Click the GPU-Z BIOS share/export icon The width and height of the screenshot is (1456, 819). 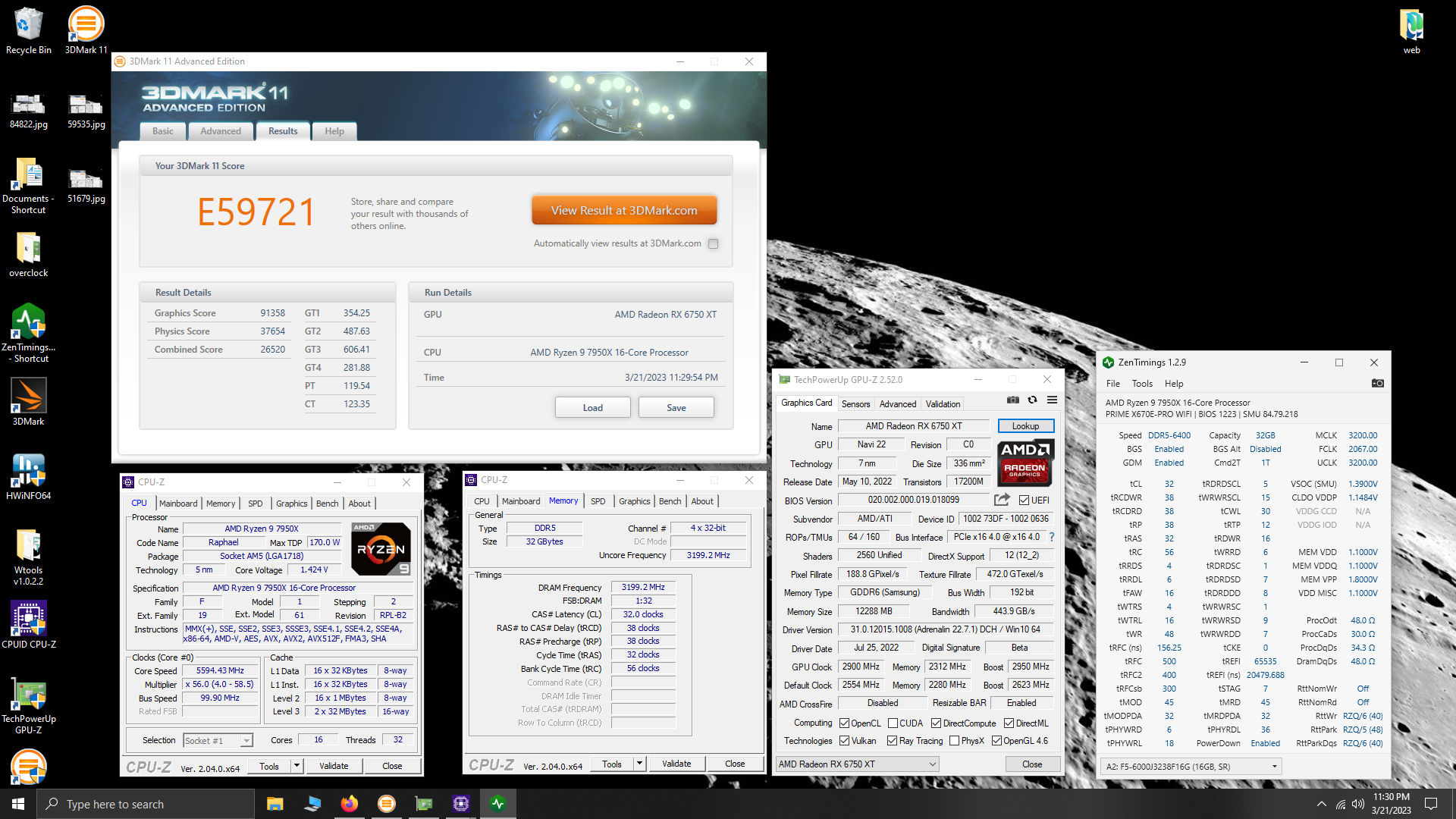click(1002, 500)
